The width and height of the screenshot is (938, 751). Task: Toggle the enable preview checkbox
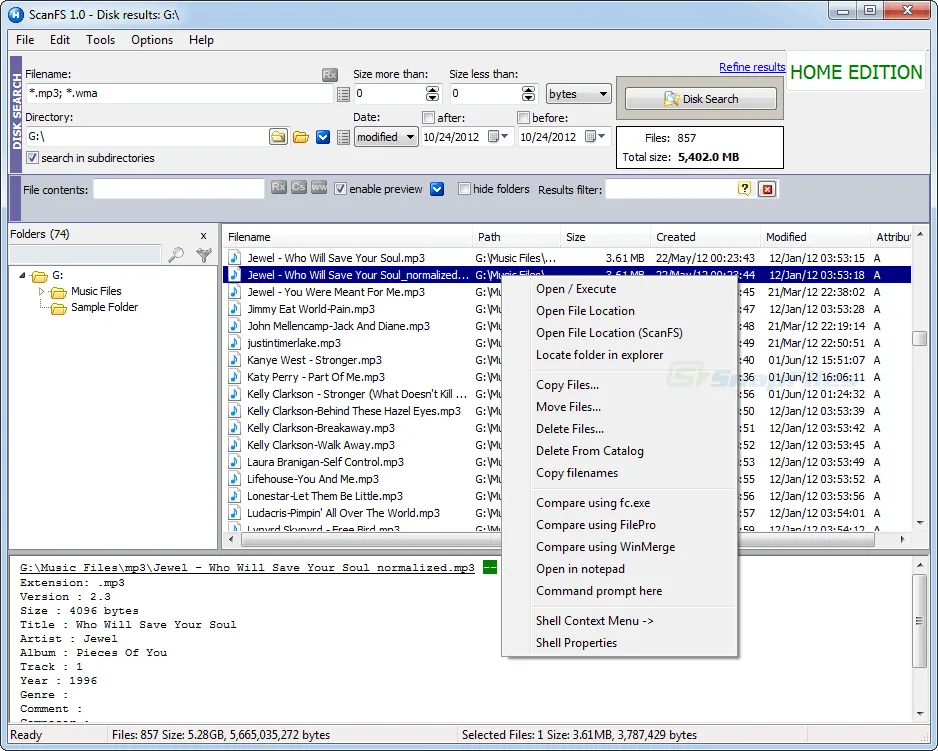tap(340, 189)
